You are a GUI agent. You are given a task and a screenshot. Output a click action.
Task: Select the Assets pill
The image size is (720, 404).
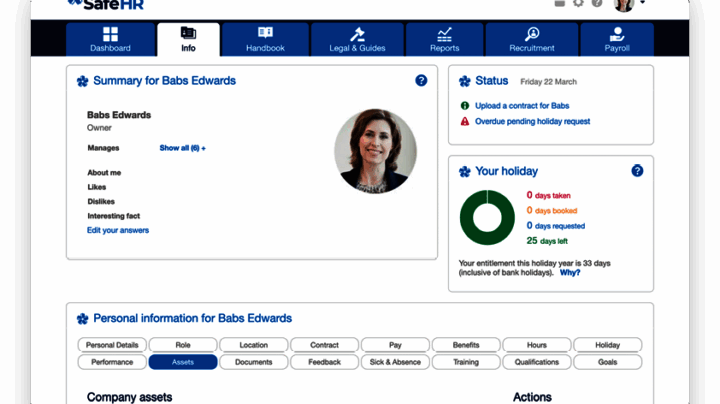pyautogui.click(x=183, y=362)
